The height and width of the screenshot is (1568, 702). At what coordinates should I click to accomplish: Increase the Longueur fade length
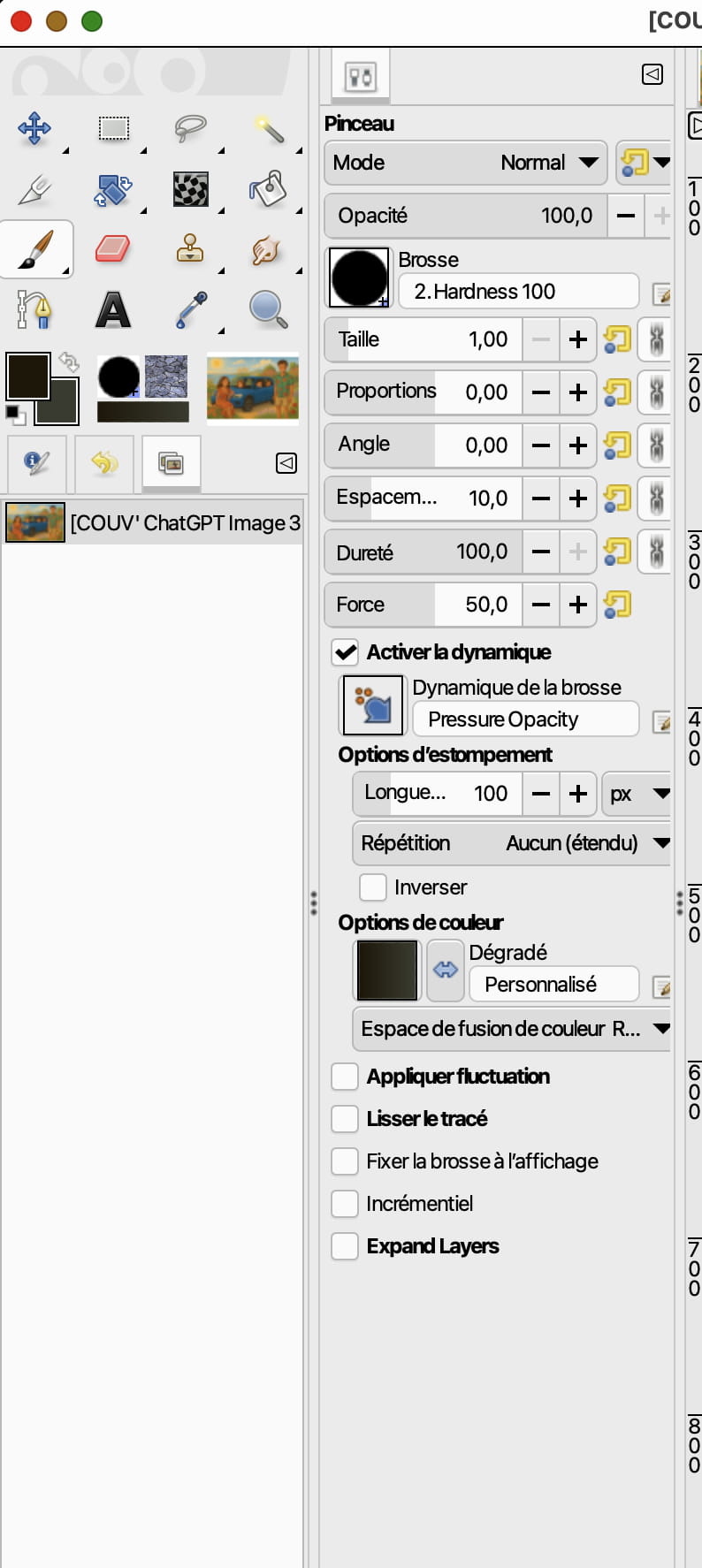(x=578, y=794)
